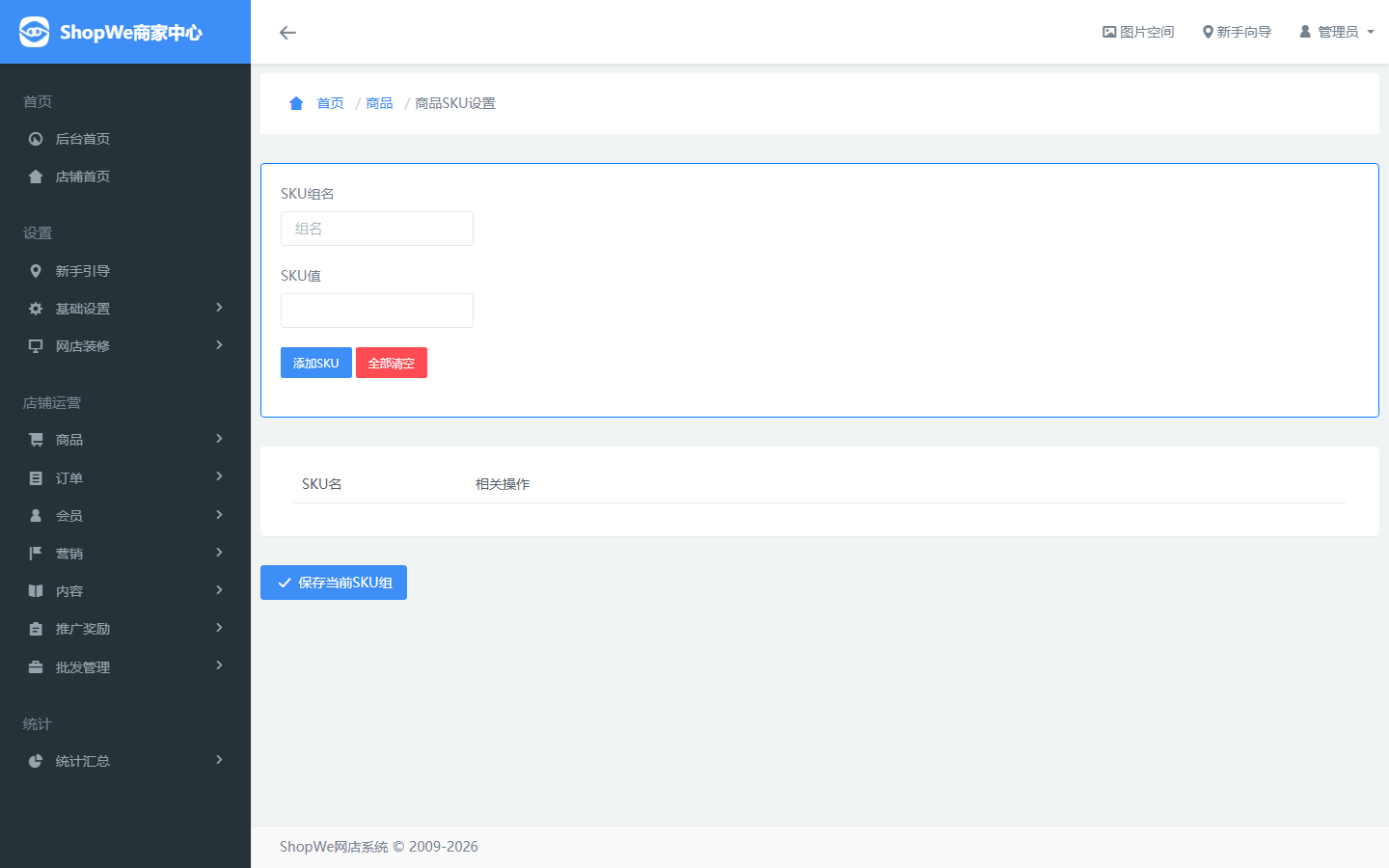1389x868 pixels.
Task: Click the SKU名 column header
Action: (x=322, y=484)
